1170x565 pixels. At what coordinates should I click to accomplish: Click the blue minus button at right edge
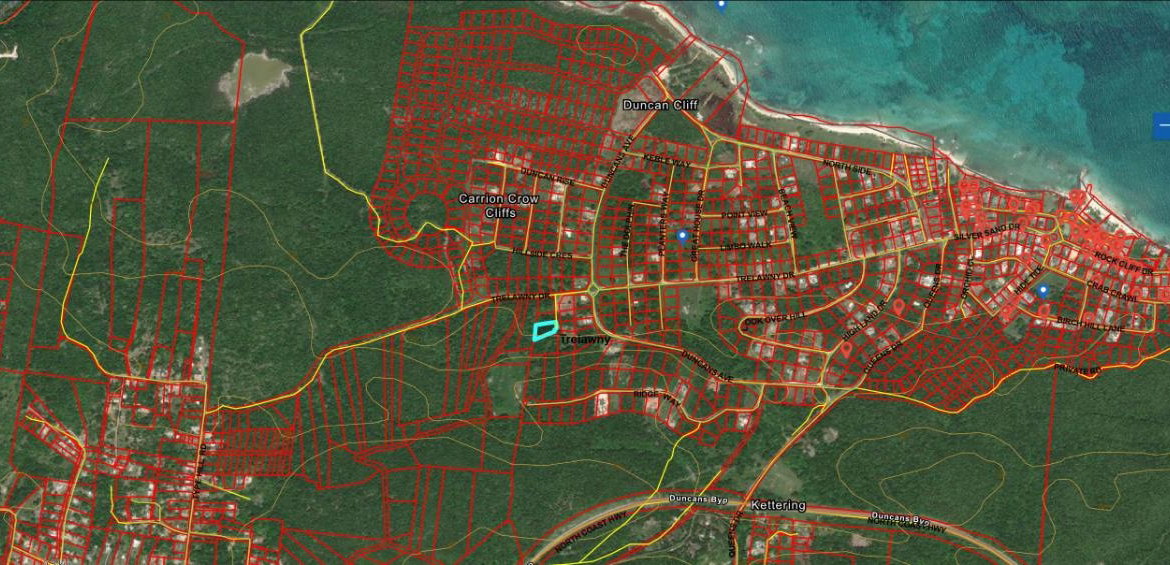click(1161, 125)
